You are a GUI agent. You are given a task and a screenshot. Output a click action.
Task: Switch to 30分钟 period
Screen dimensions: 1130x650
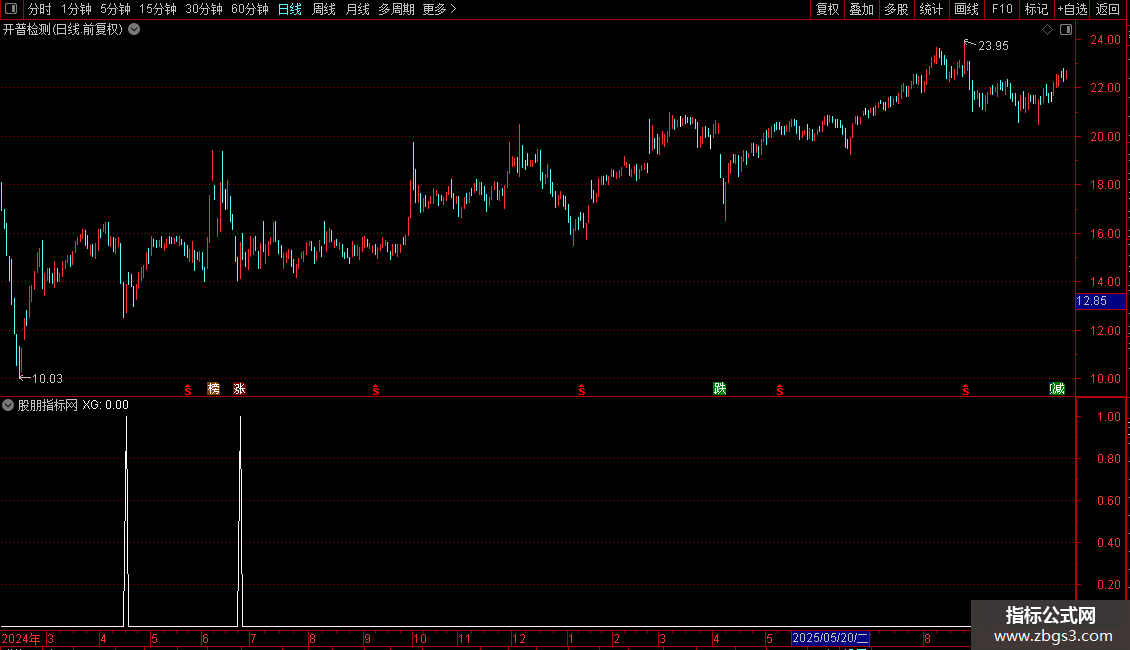204,9
